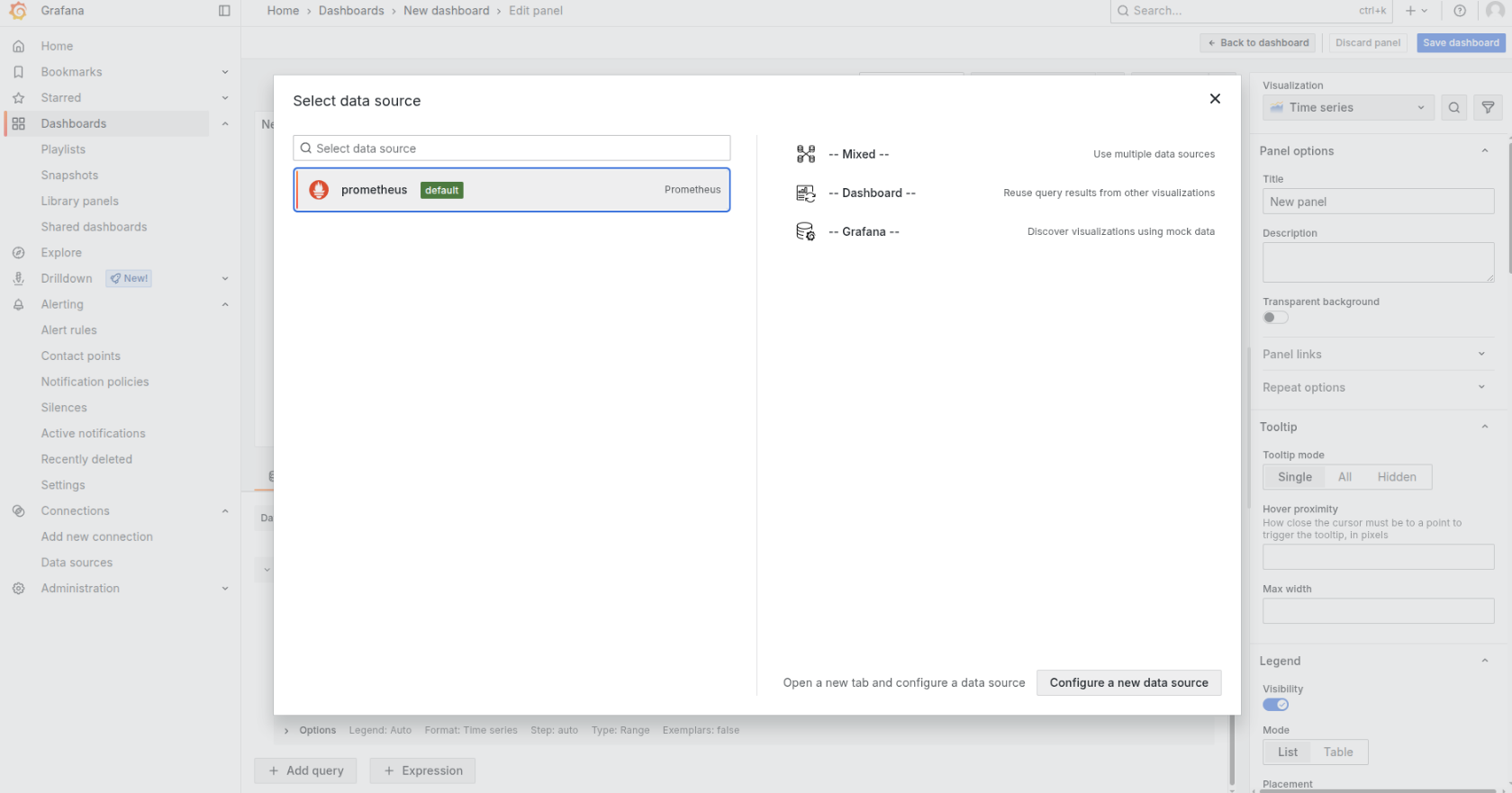Click the search icon in top bar

coord(1123,11)
